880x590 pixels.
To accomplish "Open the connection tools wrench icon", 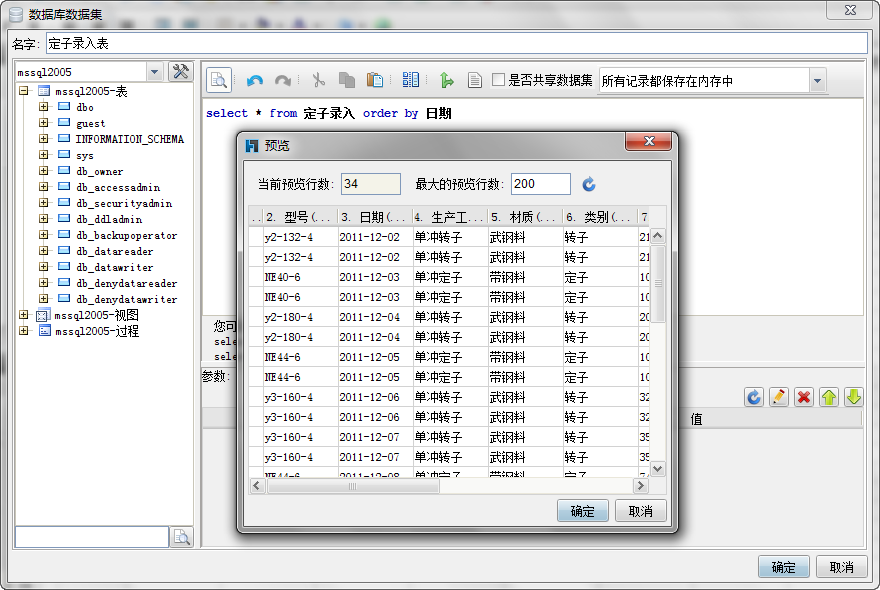I will point(181,72).
